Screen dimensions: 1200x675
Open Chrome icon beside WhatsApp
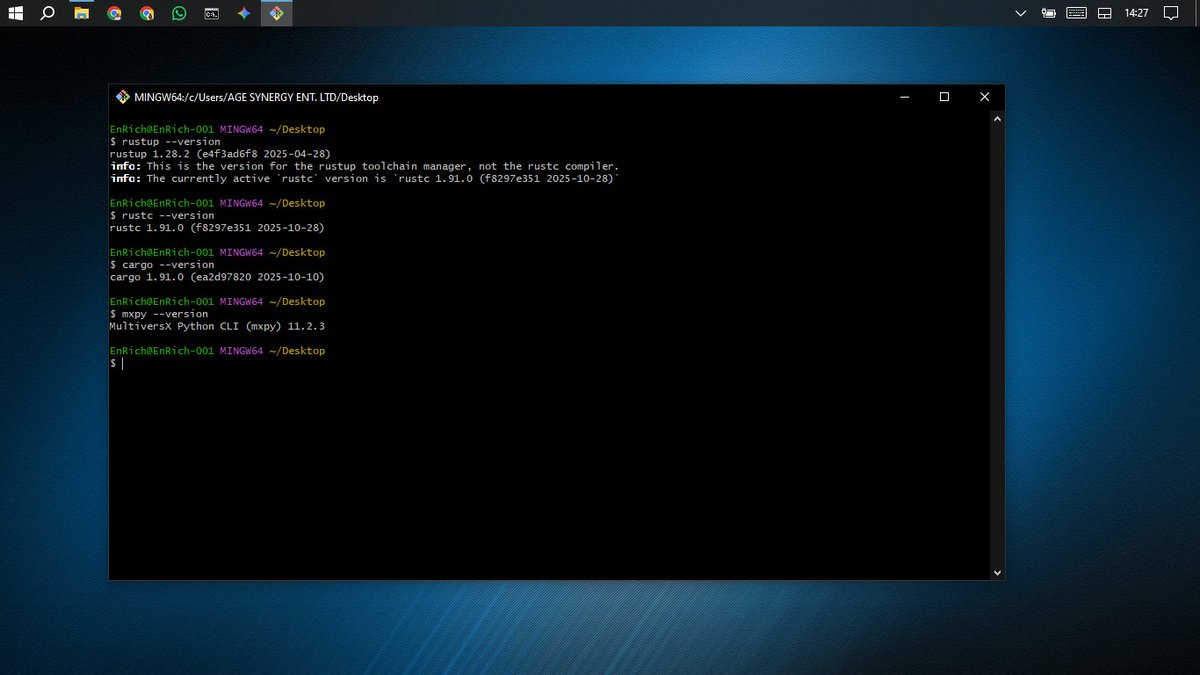[x=147, y=13]
